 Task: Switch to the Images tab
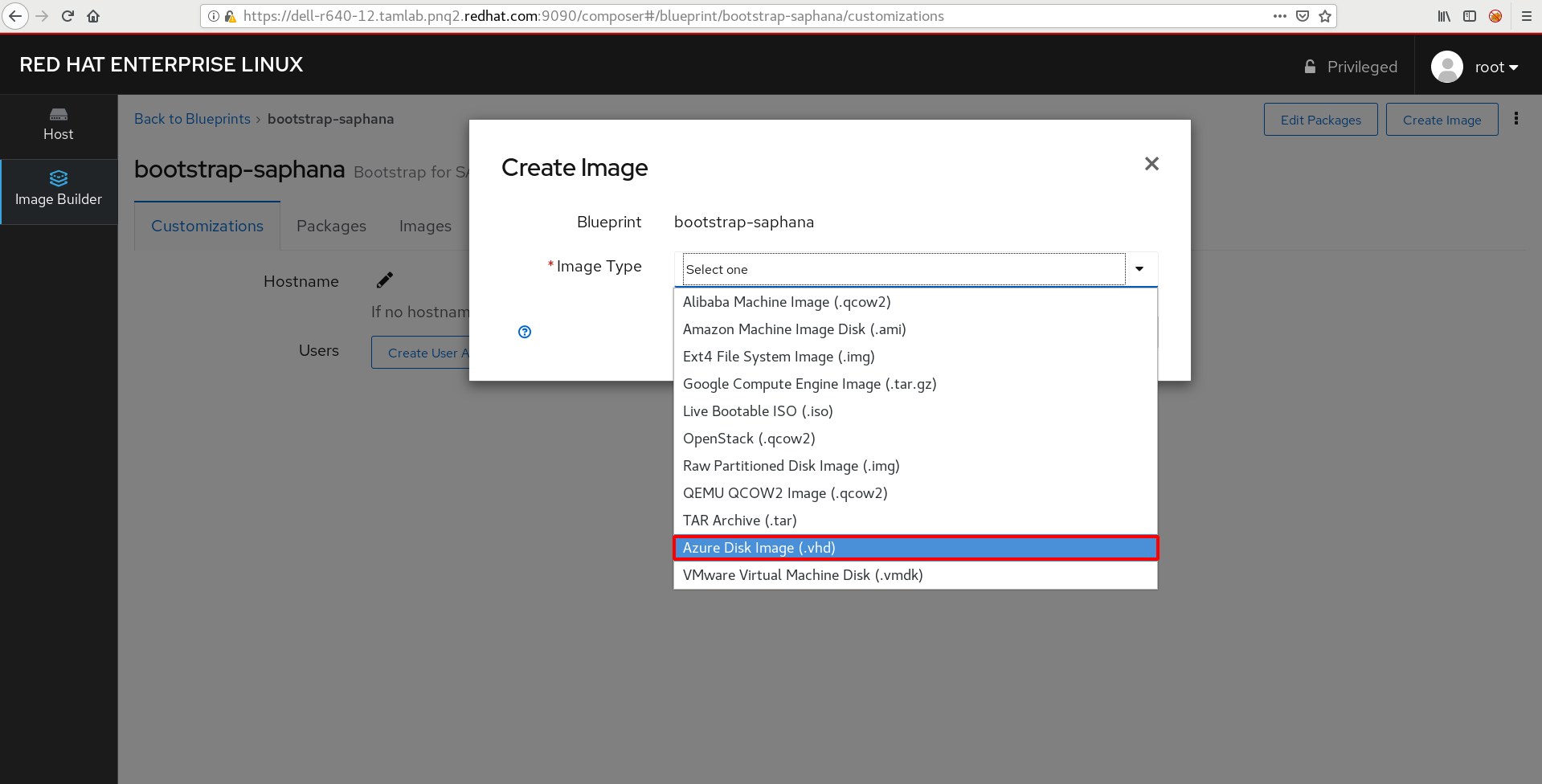(x=425, y=227)
